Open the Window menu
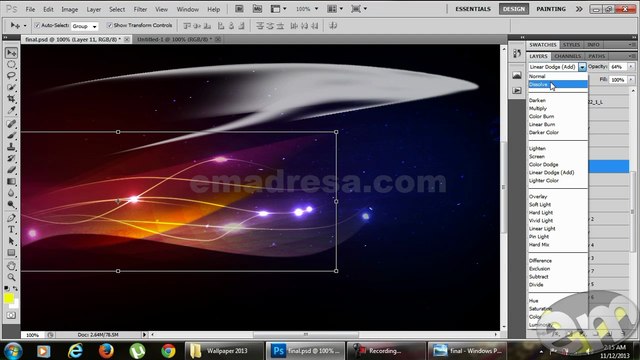The height and width of the screenshot is (360, 640). pos(187,9)
